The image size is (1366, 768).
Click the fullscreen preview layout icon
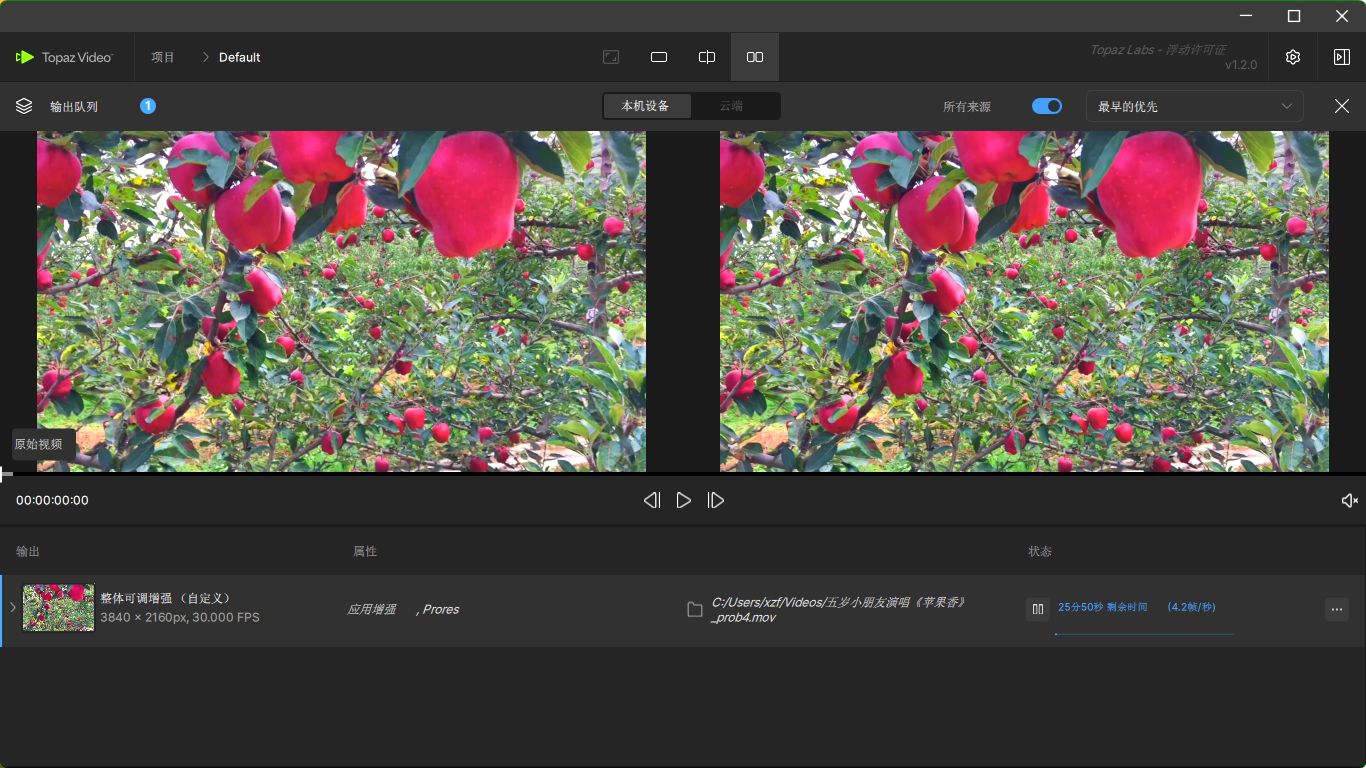pyautogui.click(x=611, y=57)
